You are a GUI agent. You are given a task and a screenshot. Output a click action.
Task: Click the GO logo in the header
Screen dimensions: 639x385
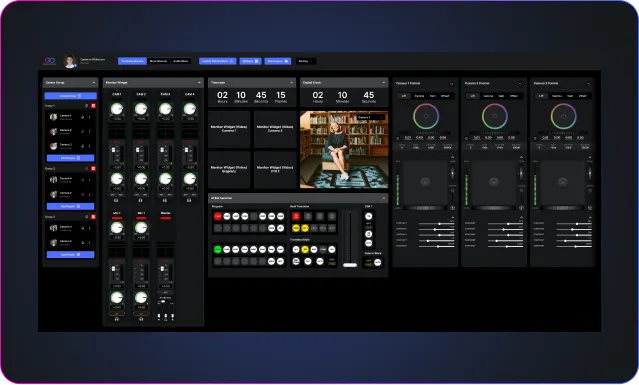click(50, 61)
